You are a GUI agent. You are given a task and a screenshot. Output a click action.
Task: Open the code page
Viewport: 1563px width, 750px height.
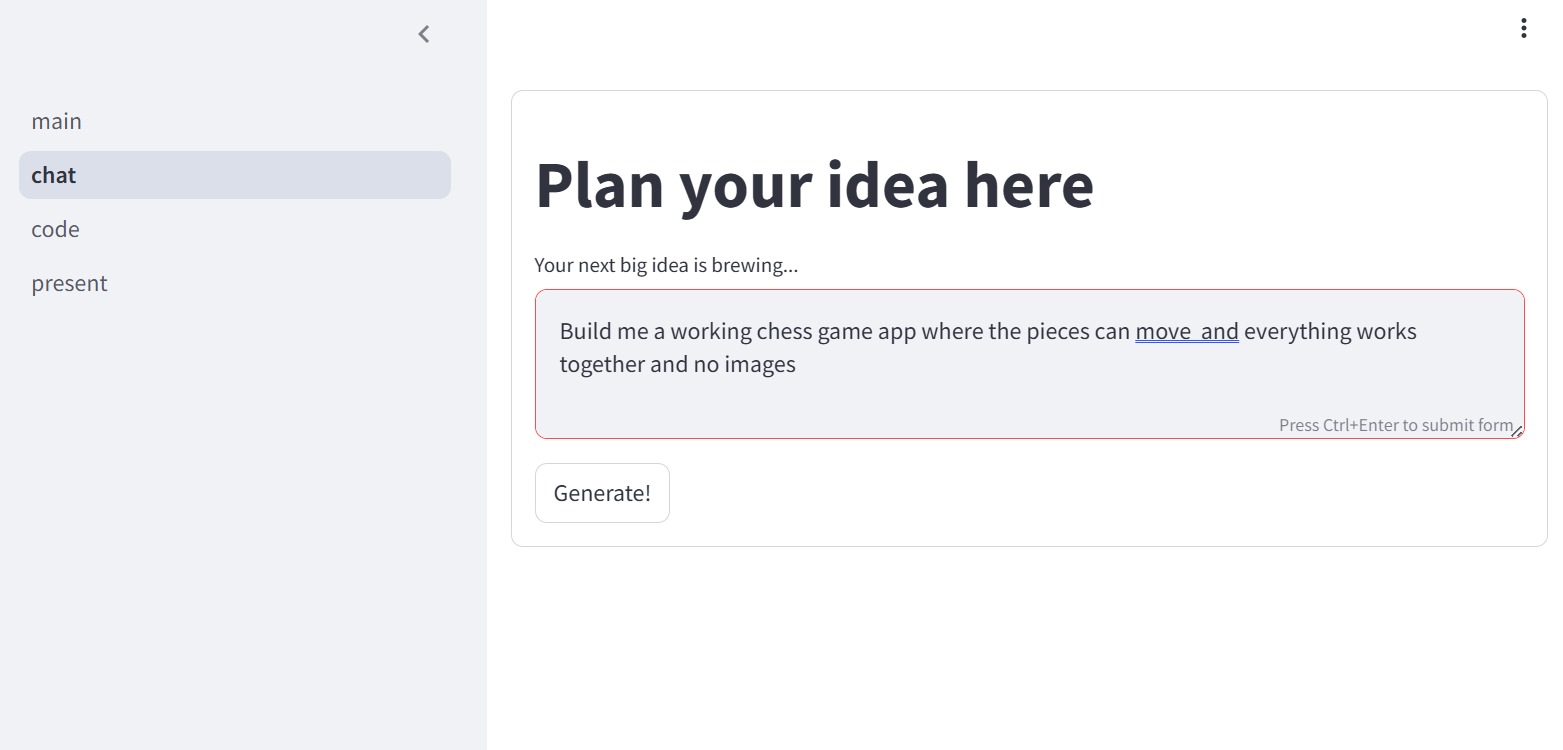coord(55,229)
